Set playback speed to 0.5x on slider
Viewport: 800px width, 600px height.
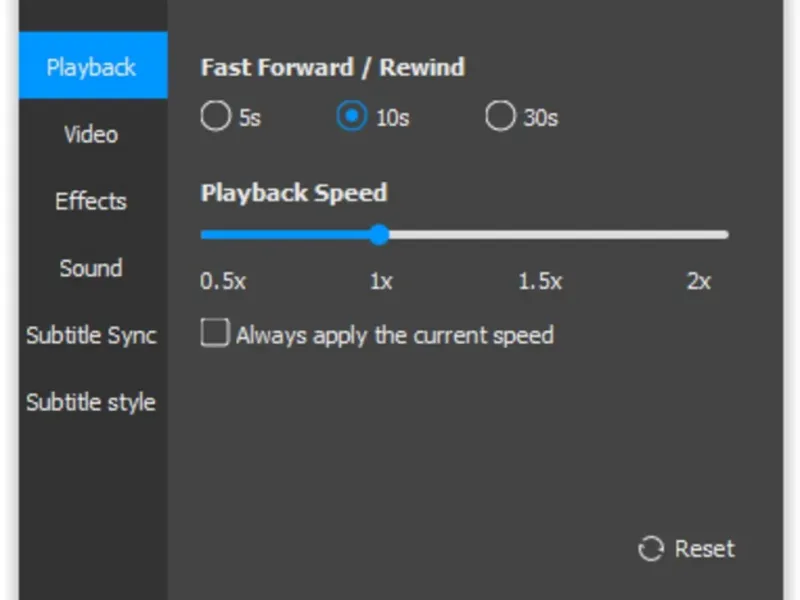tap(205, 235)
